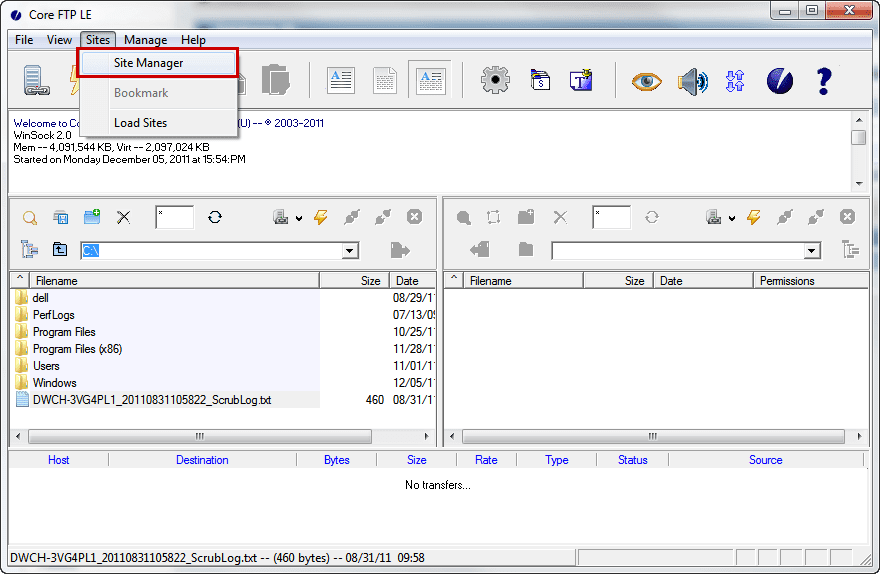Screen dimensions: 880x574
Task: Click upload arrow button in local pane
Action: coord(400,250)
